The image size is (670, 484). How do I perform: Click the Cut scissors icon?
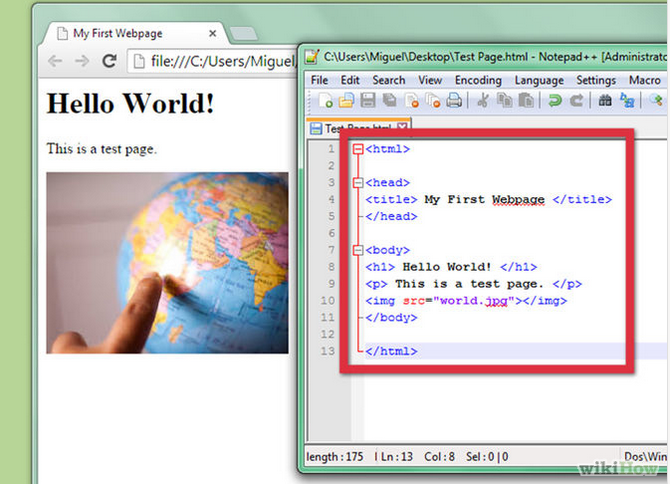coord(483,100)
